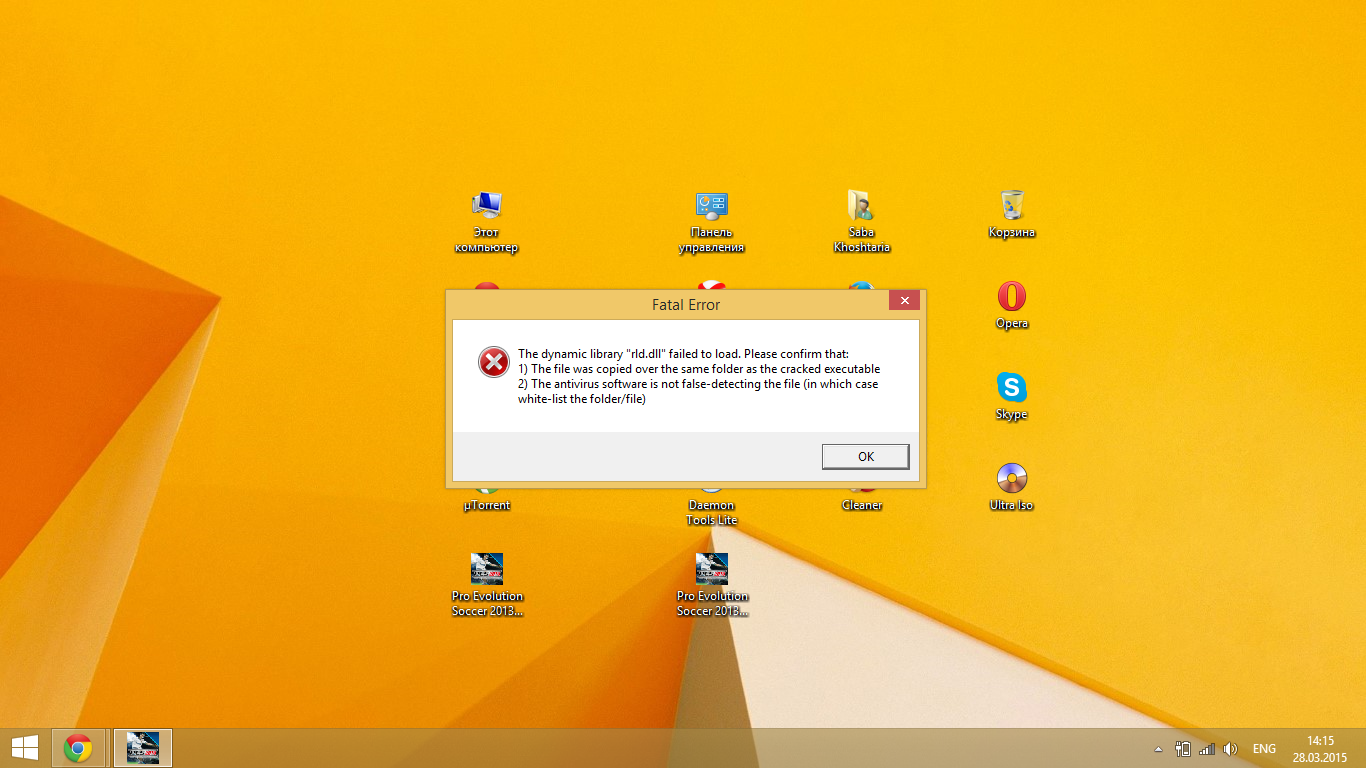The width and height of the screenshot is (1366, 768).
Task: Select the Skype desktop icon
Action: [1011, 397]
